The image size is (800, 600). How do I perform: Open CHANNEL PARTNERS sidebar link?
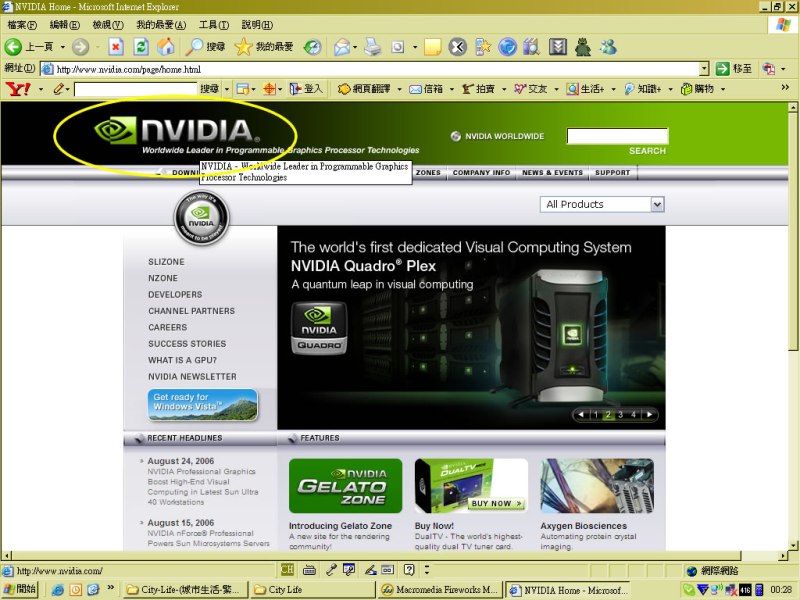[191, 311]
